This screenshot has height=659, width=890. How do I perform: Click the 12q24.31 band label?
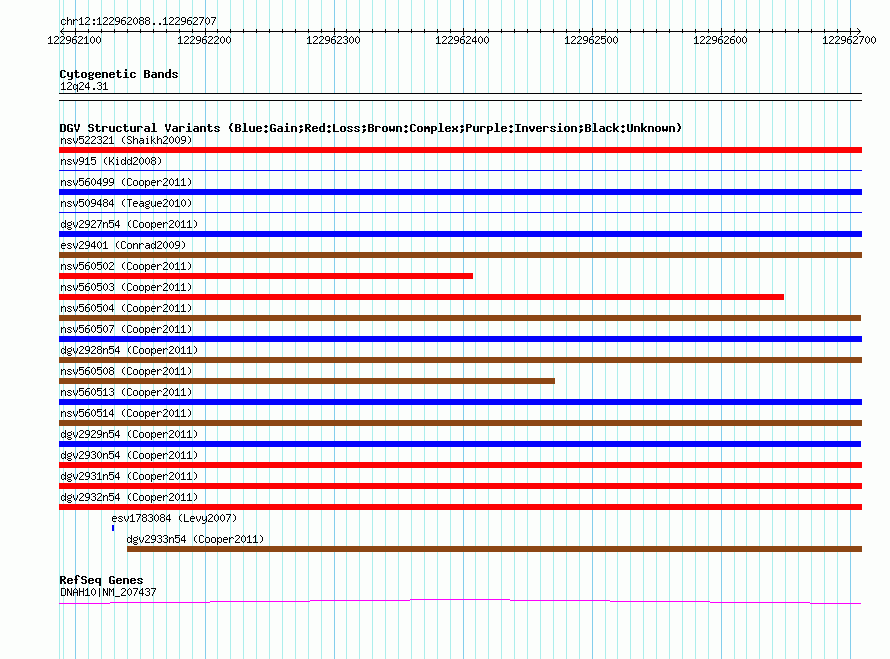pos(84,86)
